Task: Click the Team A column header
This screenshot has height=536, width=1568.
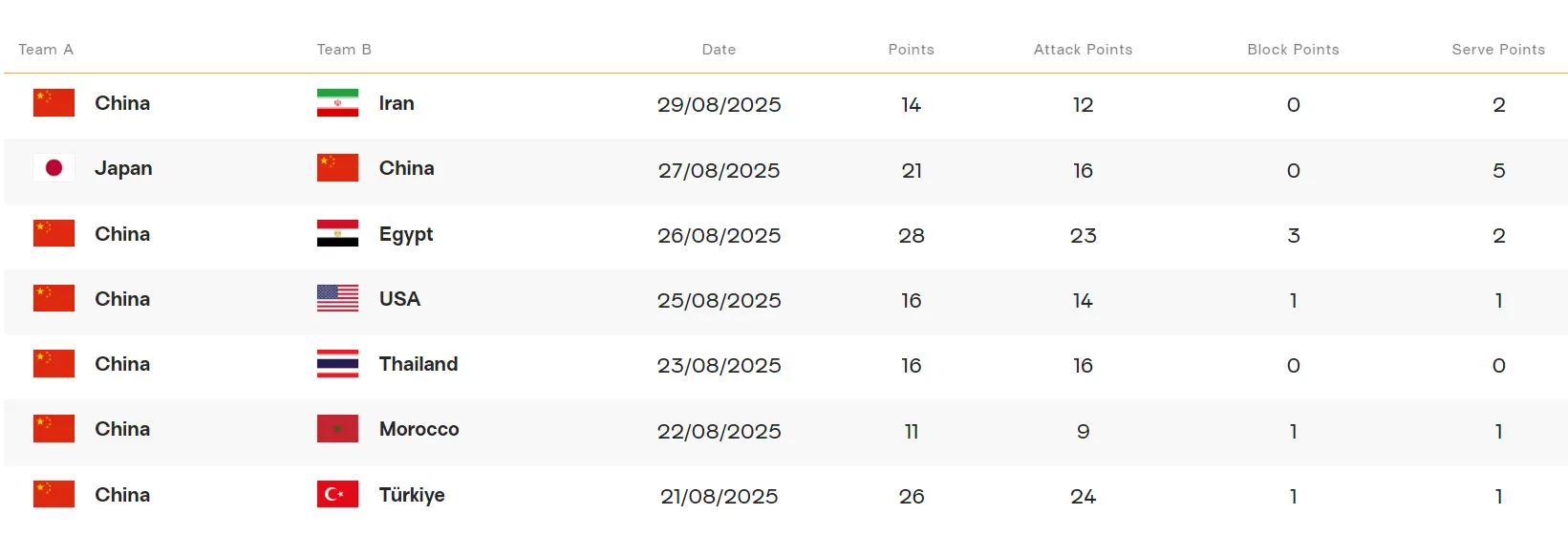Action: (46, 50)
